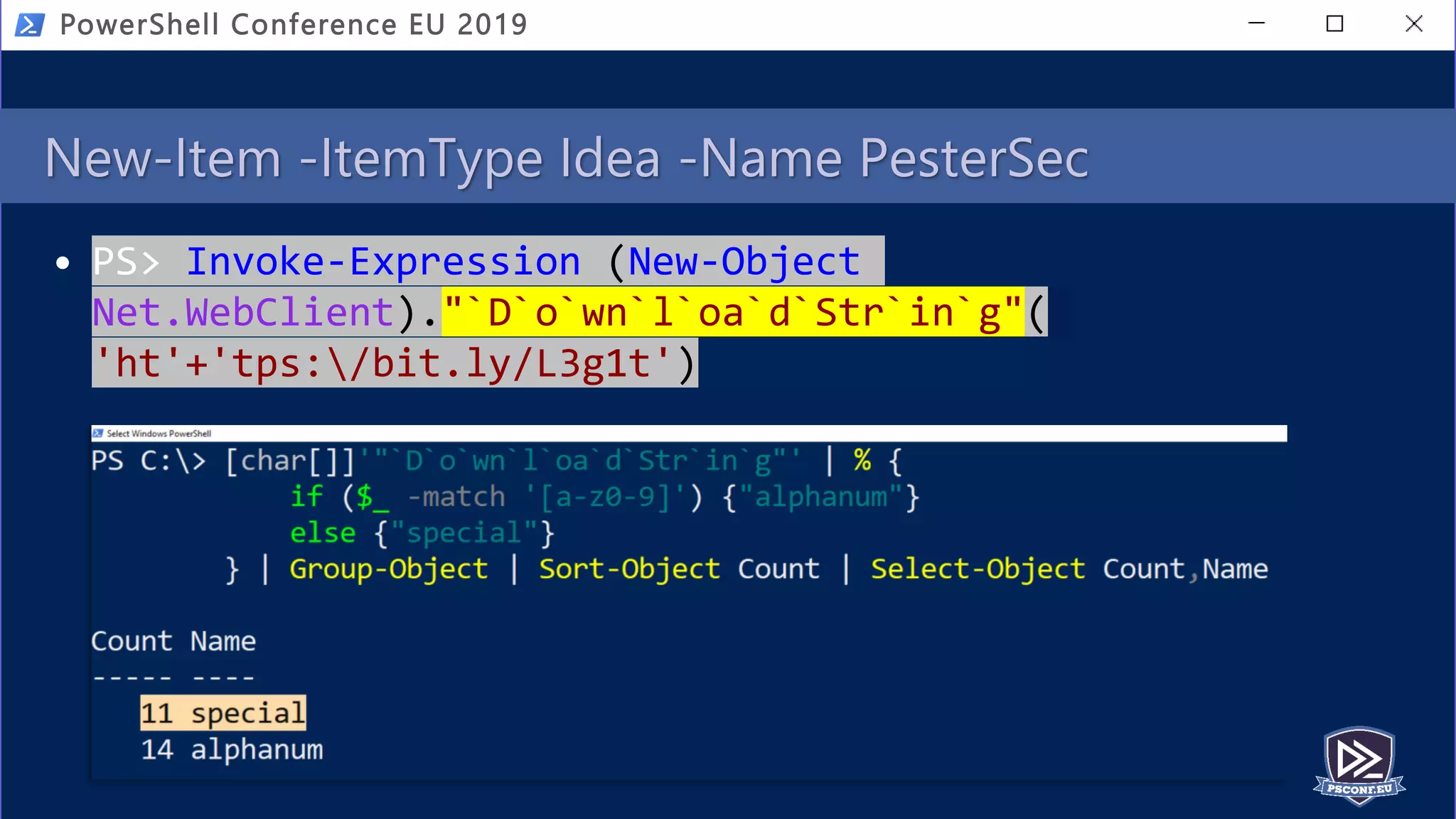Viewport: 1456px width, 819px height.
Task: Click the PSCONF.EU logo badge
Action: [x=1359, y=766]
